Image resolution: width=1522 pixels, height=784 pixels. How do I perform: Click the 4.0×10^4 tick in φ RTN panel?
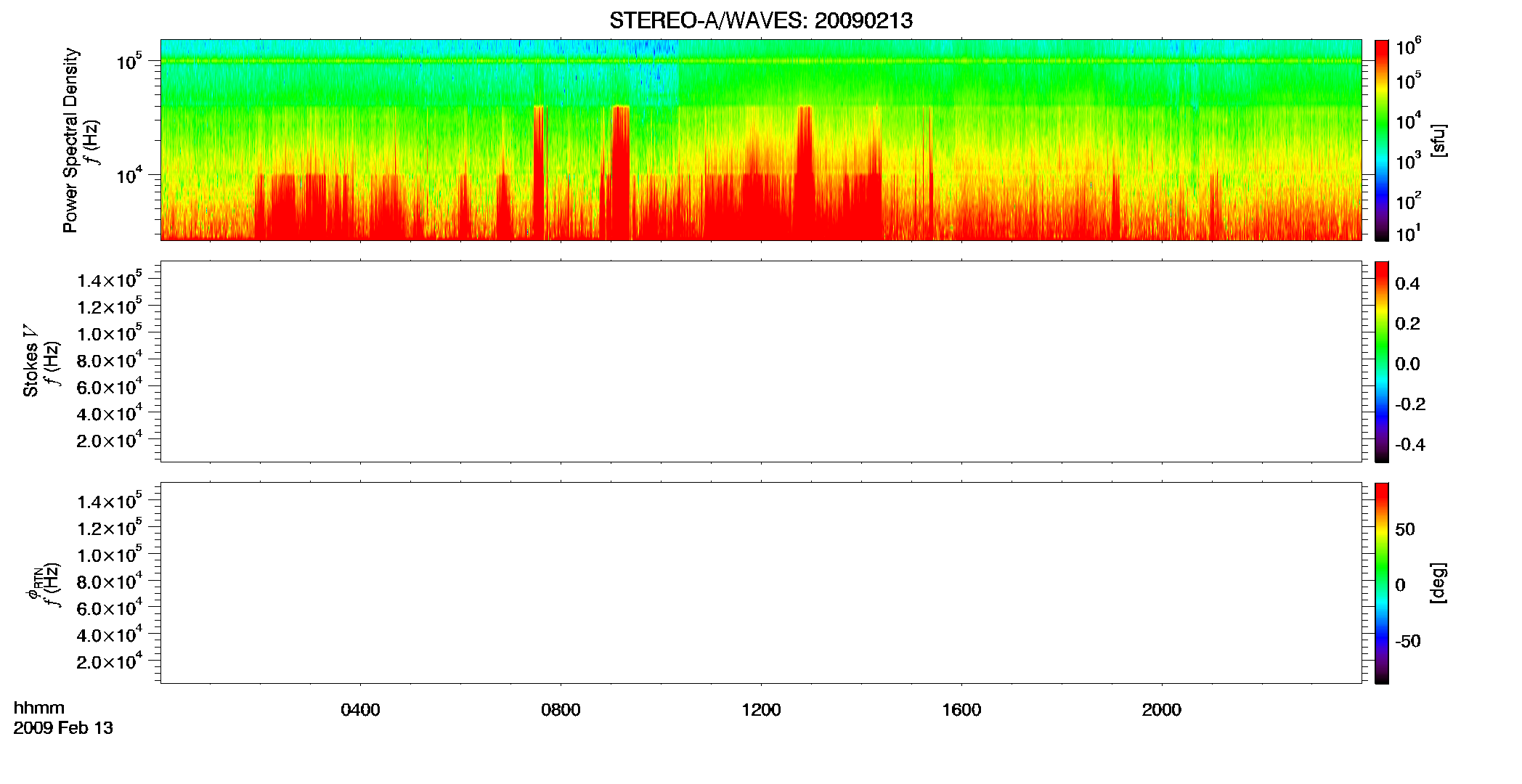tap(110, 634)
